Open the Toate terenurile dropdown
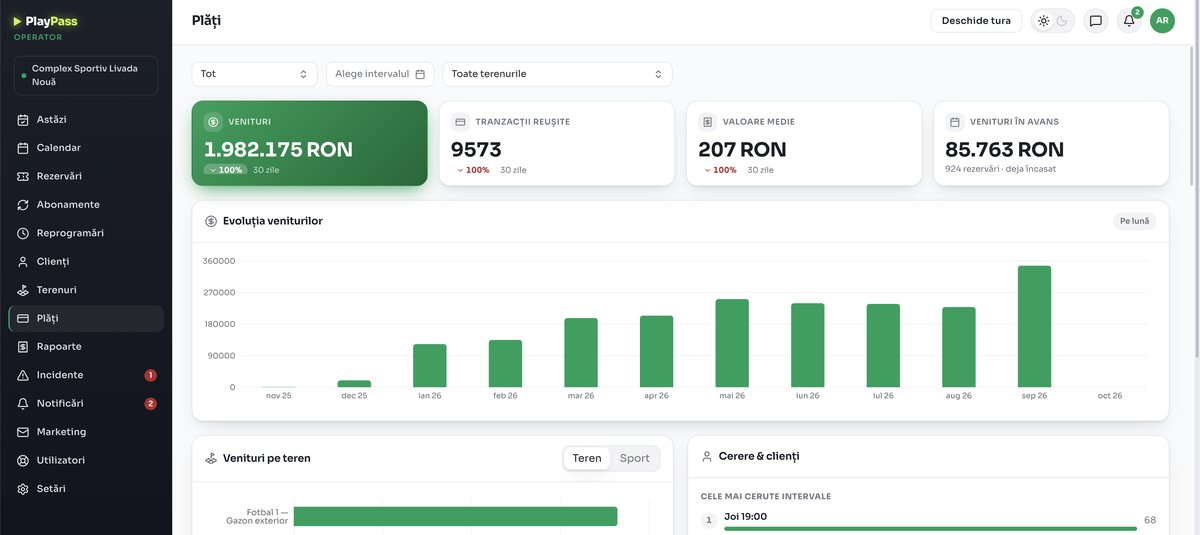The width and height of the screenshot is (1200, 535). 557,74
